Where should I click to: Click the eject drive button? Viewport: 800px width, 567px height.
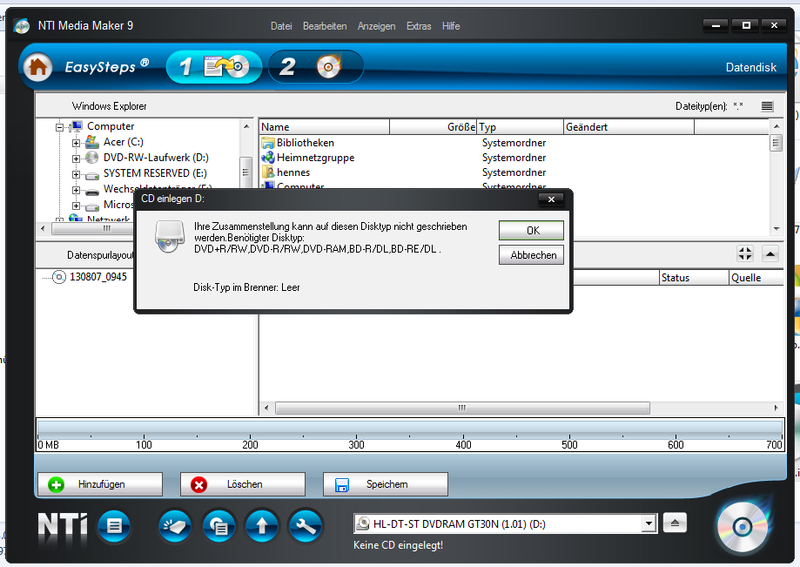(x=677, y=523)
